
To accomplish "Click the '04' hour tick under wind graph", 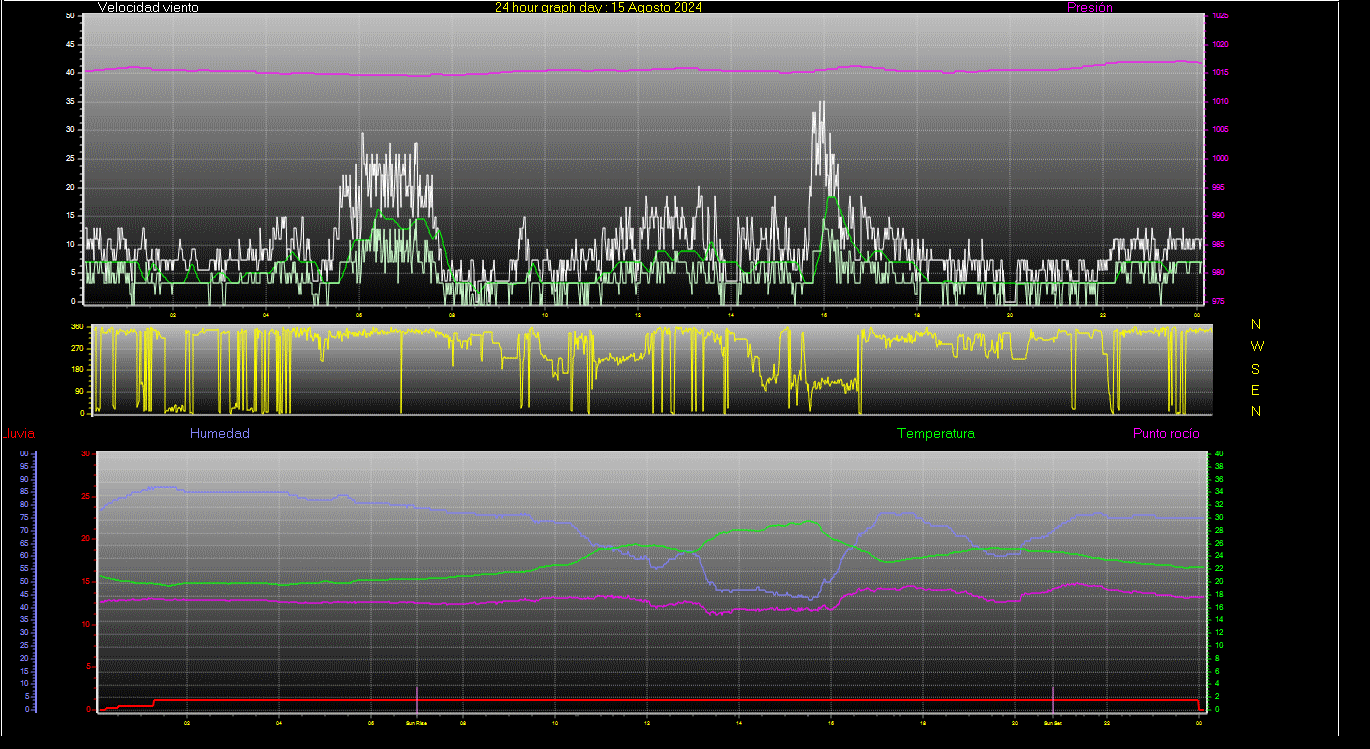I will click(x=266, y=315).
